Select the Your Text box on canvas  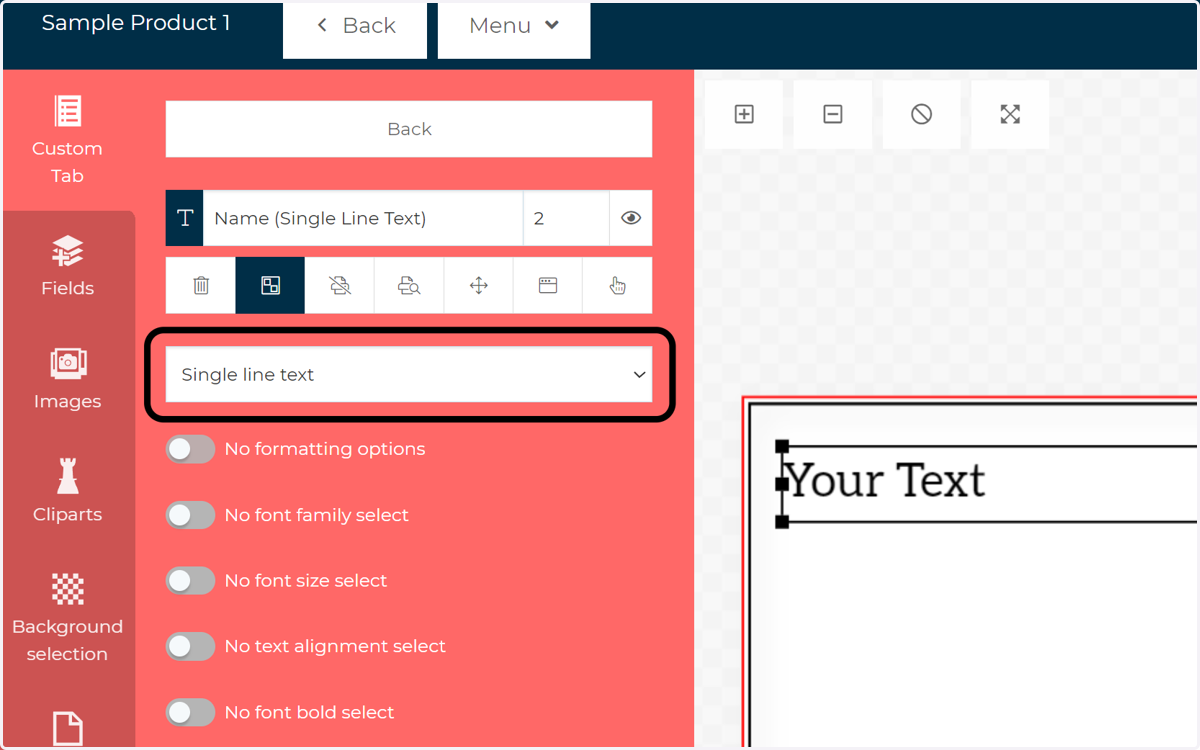coord(990,484)
